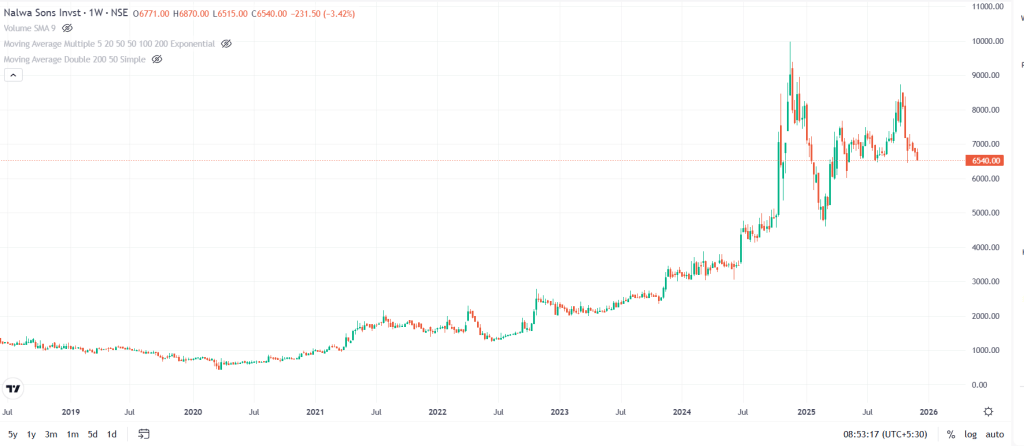Screen dimensions: 1024x446
Task: Open timezone menu showing UTC+5:30
Action: (885, 434)
